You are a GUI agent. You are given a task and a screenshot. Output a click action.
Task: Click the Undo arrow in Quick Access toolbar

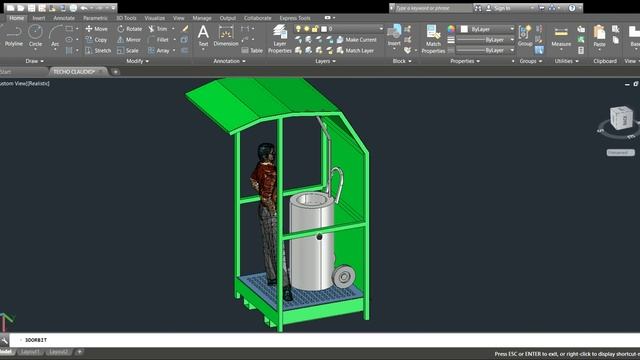(x=84, y=8)
